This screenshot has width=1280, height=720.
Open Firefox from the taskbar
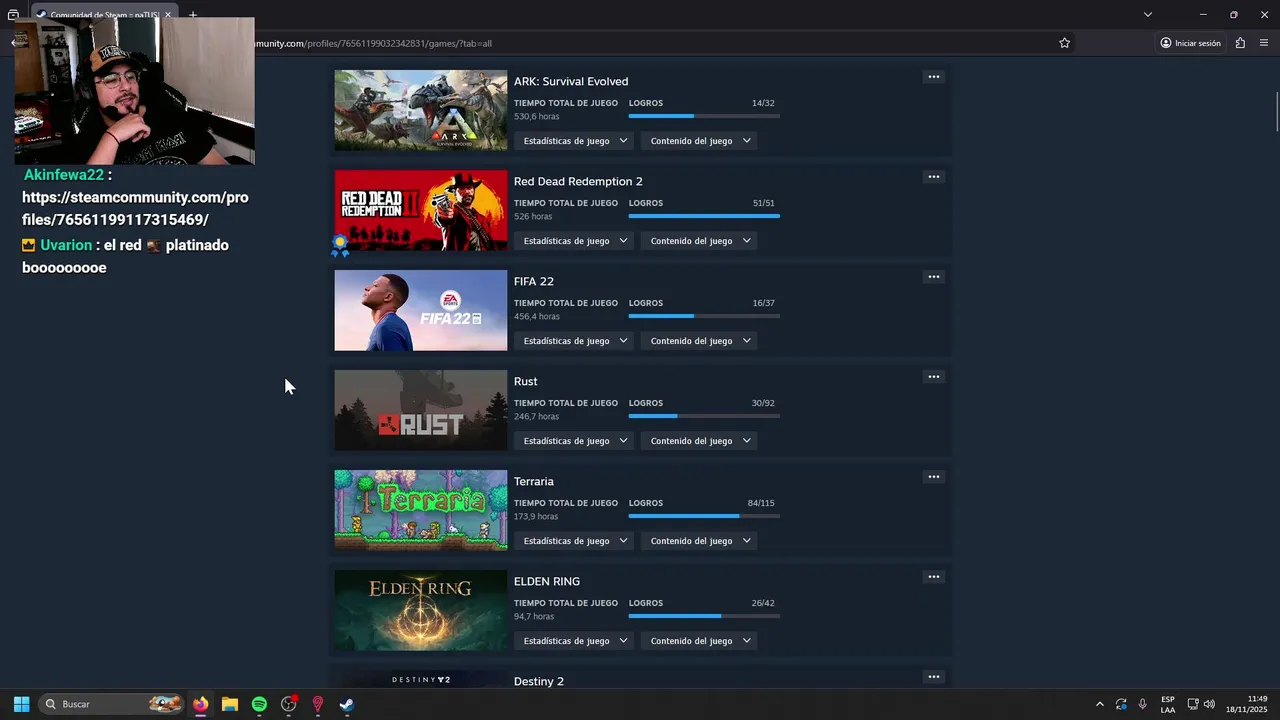(201, 704)
